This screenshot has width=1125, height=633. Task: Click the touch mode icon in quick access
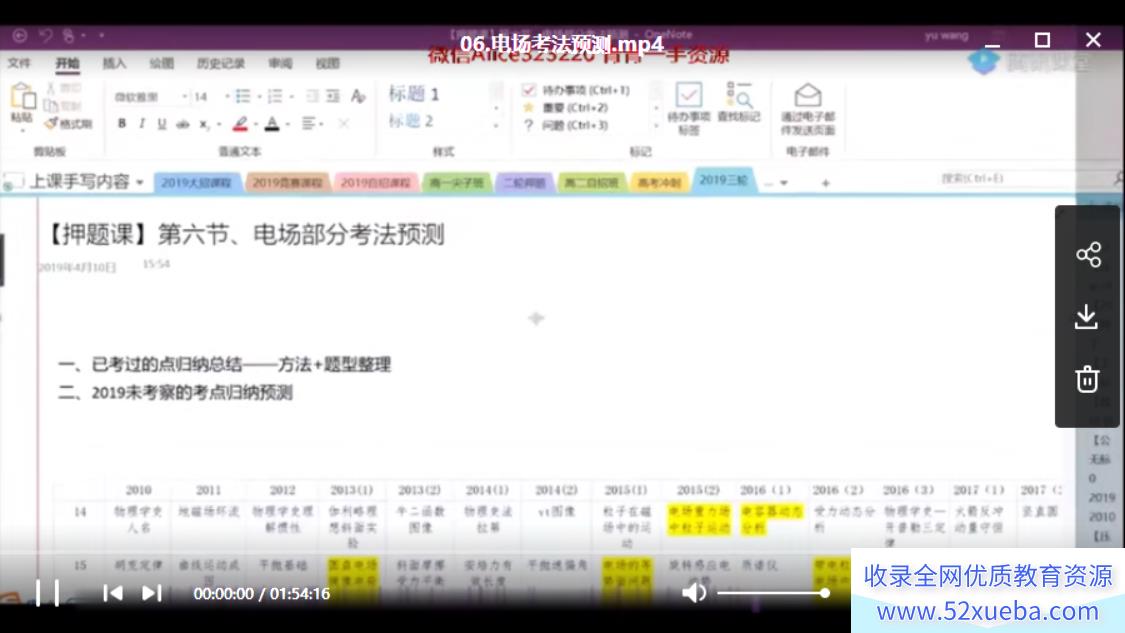69,35
